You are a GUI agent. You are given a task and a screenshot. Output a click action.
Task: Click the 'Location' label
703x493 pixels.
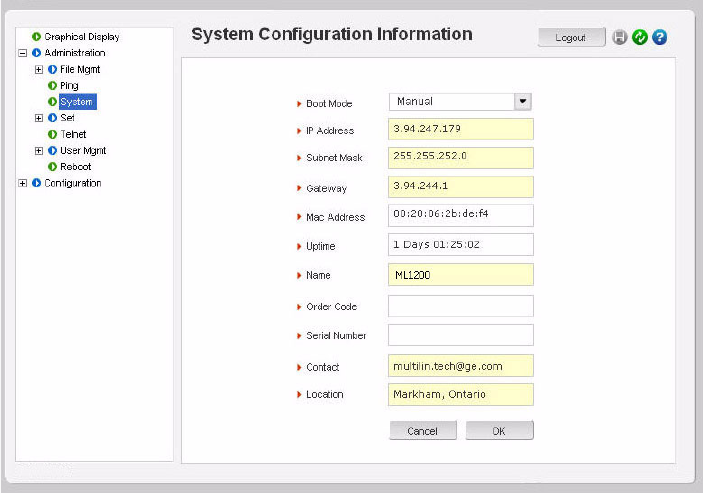(x=325, y=394)
